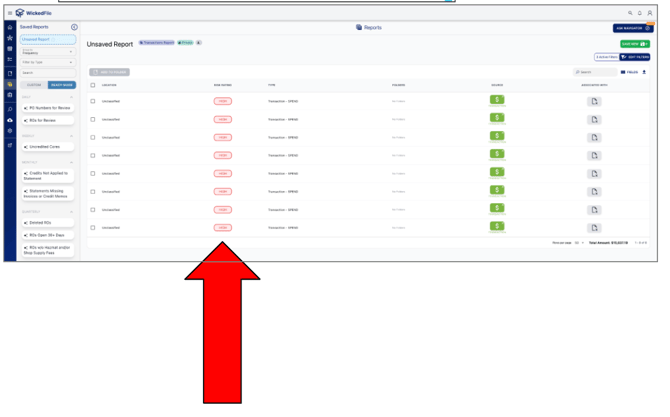Open ROs for Review report

pyautogui.click(x=48, y=120)
